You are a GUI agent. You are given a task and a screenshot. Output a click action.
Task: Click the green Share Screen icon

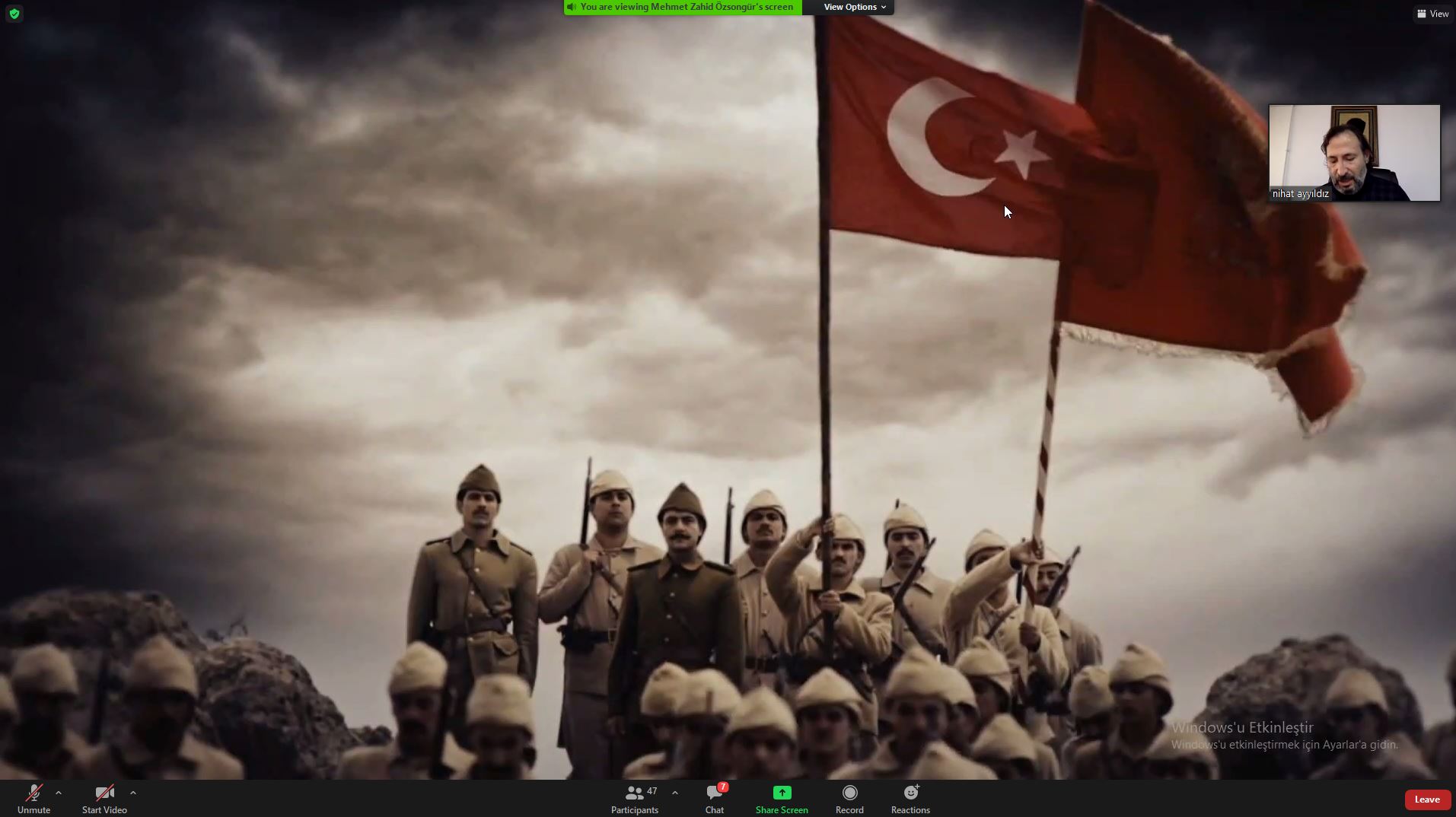(x=782, y=793)
